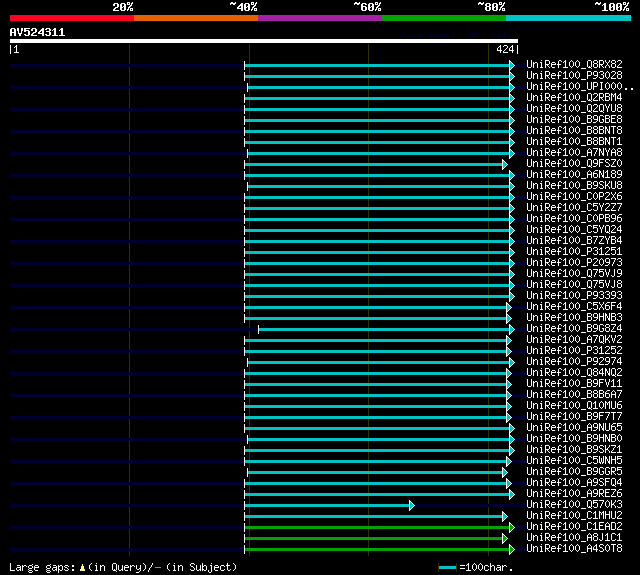Click the UniRef100_Q9FSZ0 label
Image resolution: width=640 pixels, height=575 pixels.
[574, 164]
